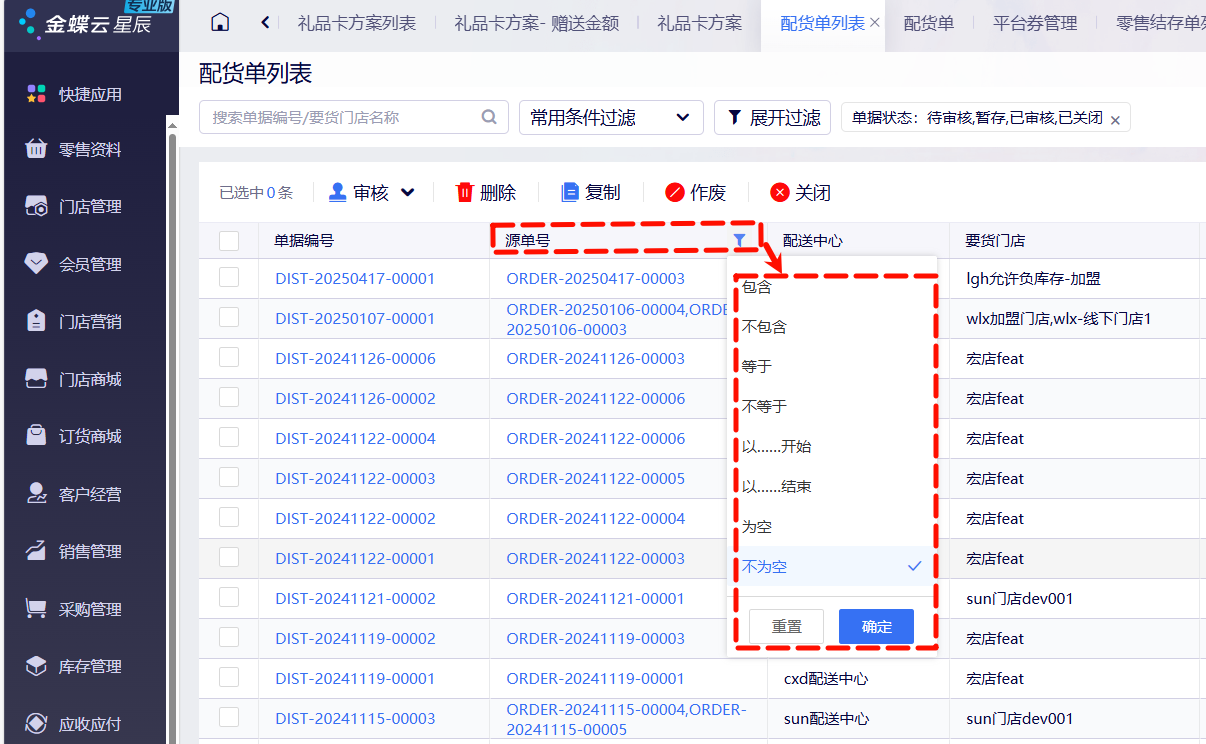Open 门店营销 sidebar icon
Screen dimensions: 1206x744
click(36, 322)
